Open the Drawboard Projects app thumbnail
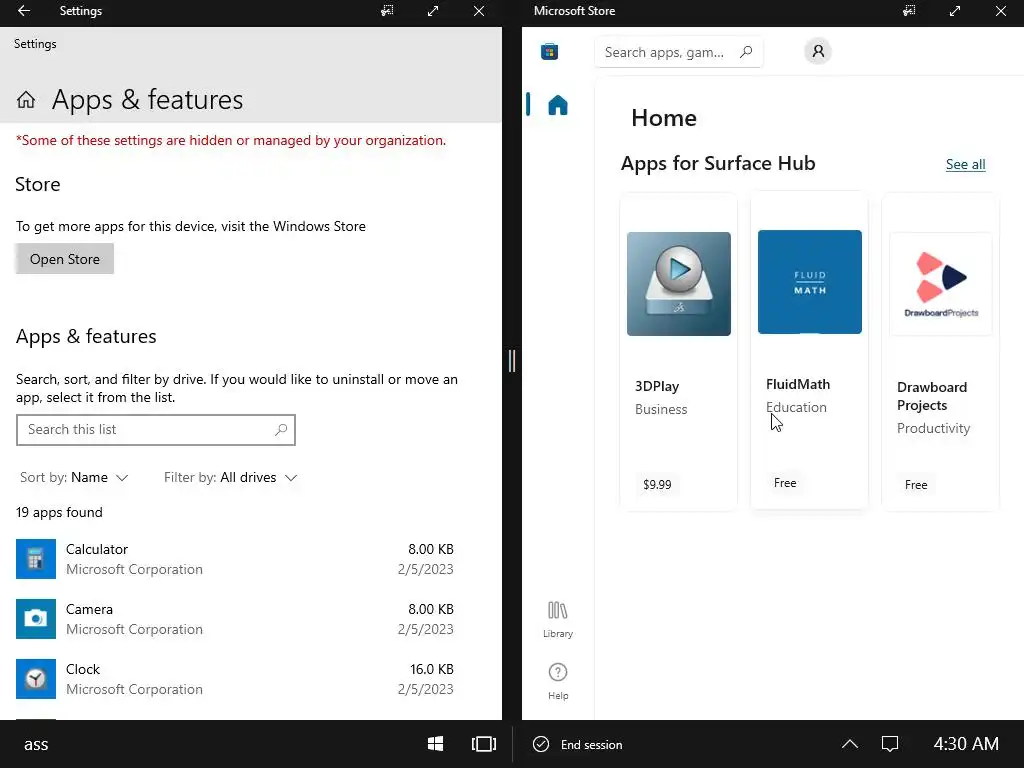 click(x=940, y=284)
